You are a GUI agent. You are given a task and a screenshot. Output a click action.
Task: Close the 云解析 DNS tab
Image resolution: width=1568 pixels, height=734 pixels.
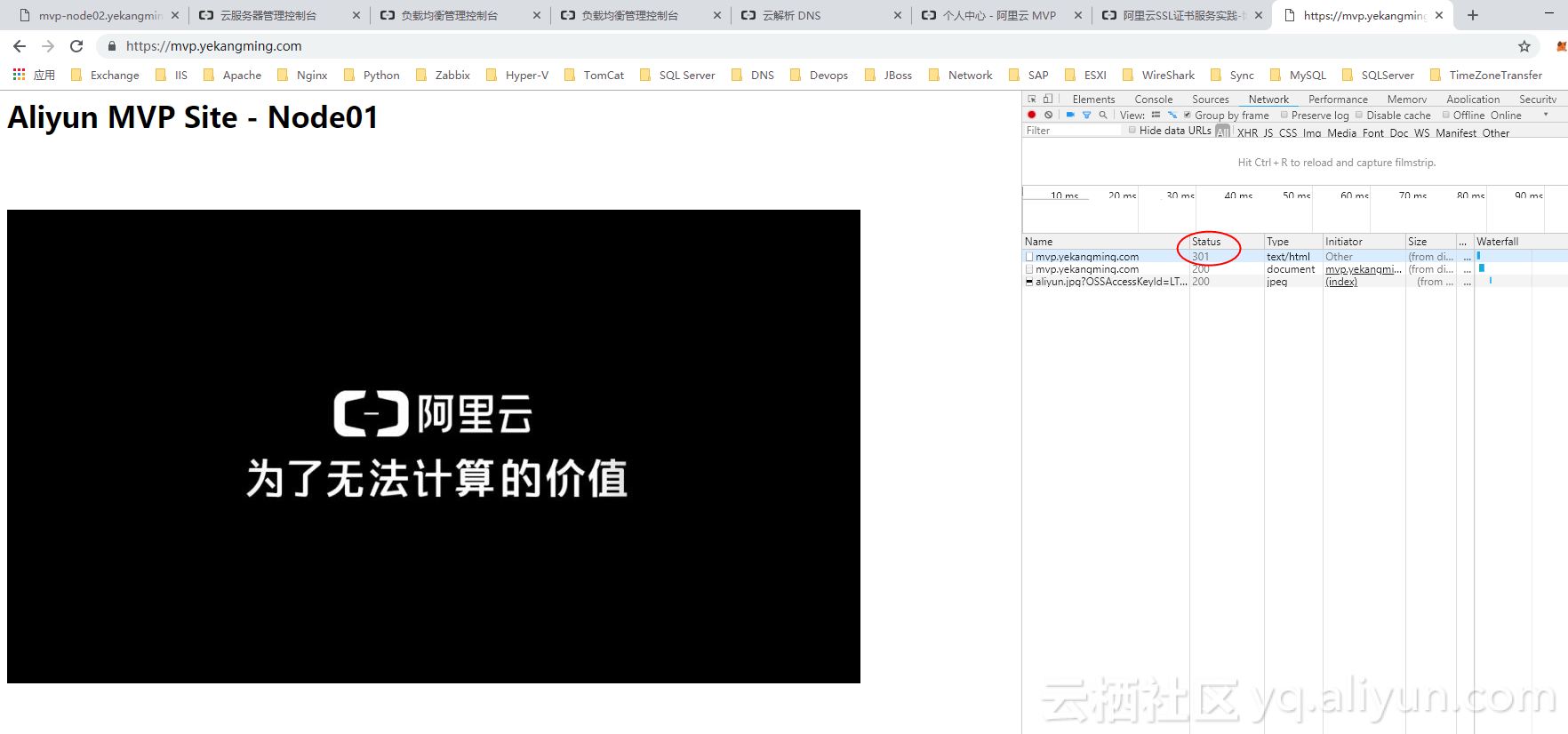coord(898,15)
